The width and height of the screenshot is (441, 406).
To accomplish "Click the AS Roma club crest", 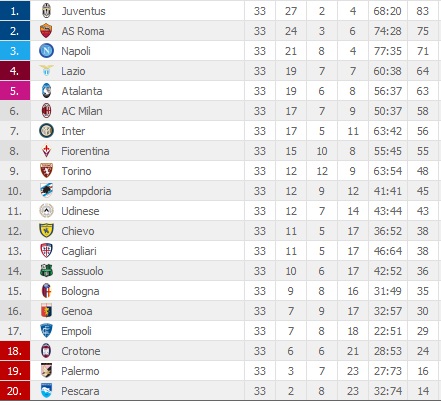I will click(46, 31).
